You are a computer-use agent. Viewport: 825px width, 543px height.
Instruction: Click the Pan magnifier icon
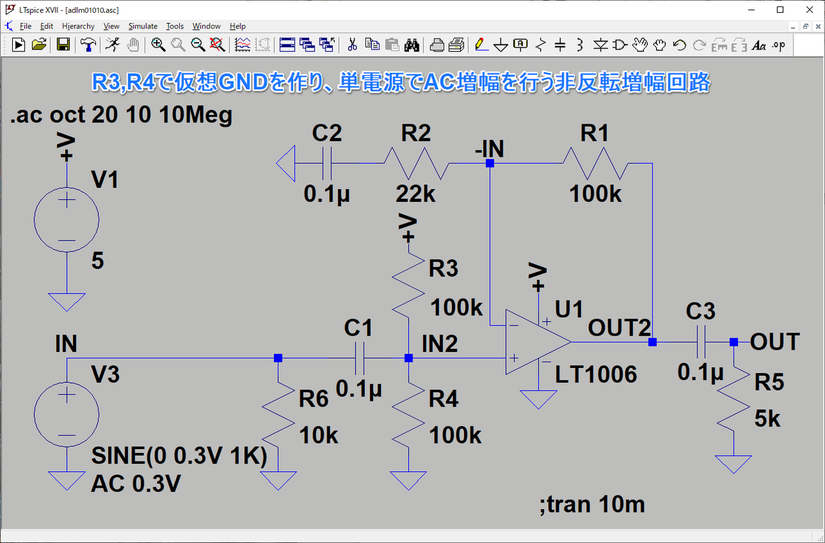point(178,45)
